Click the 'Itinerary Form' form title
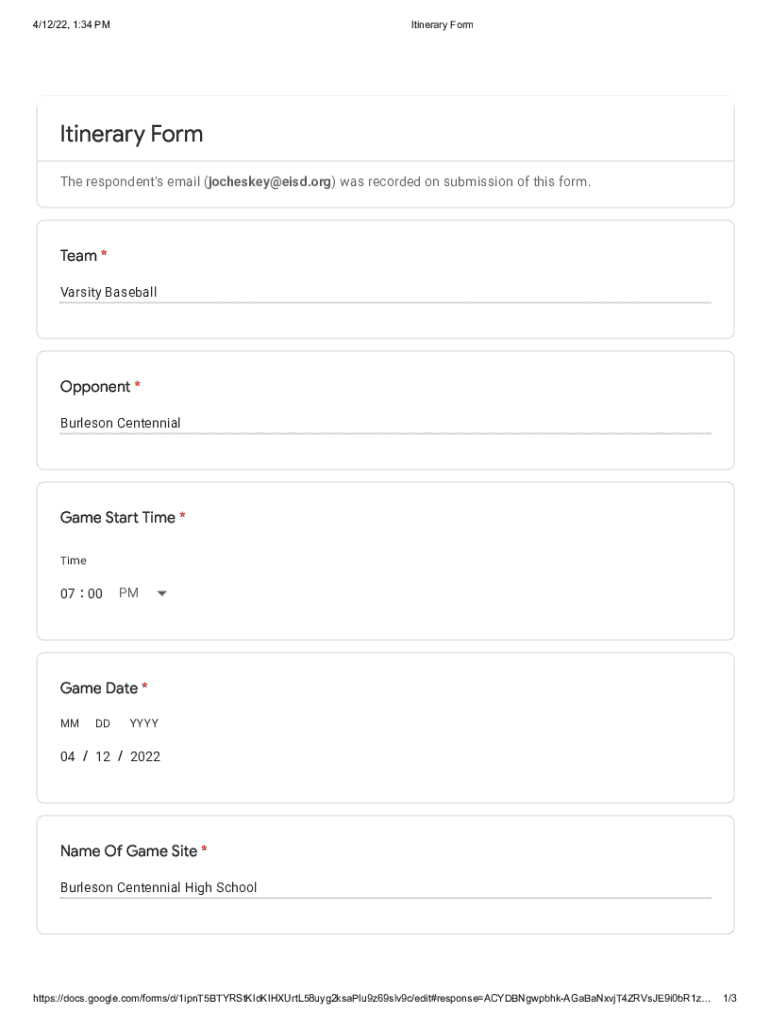 pos(131,134)
